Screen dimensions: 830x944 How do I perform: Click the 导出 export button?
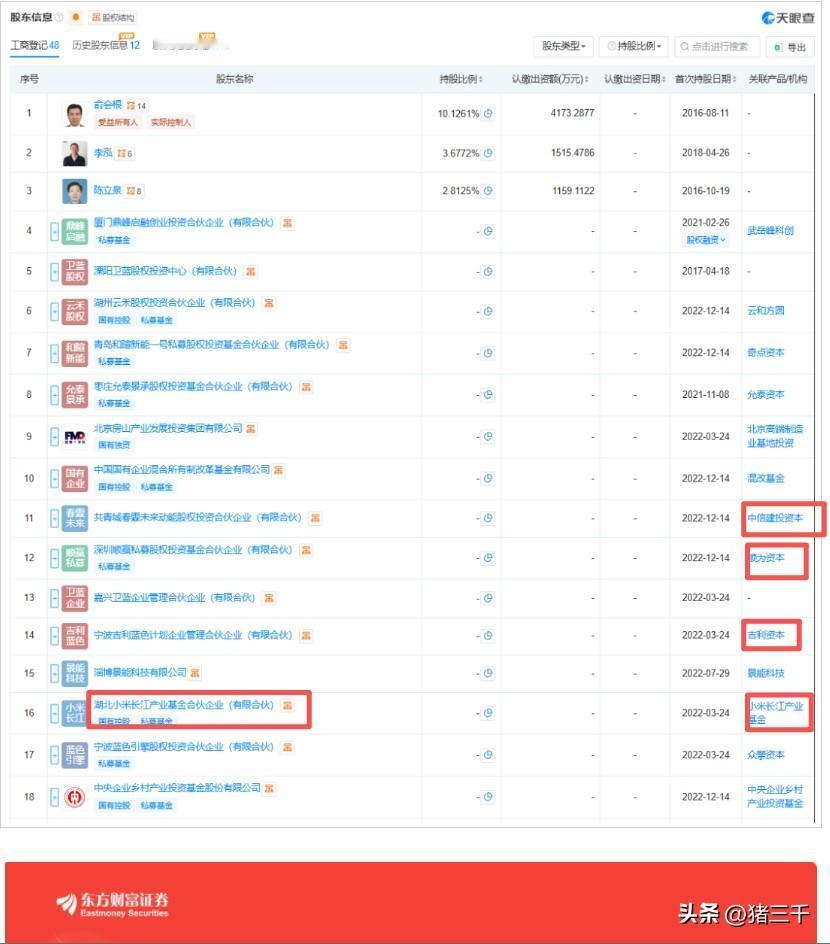tap(790, 47)
